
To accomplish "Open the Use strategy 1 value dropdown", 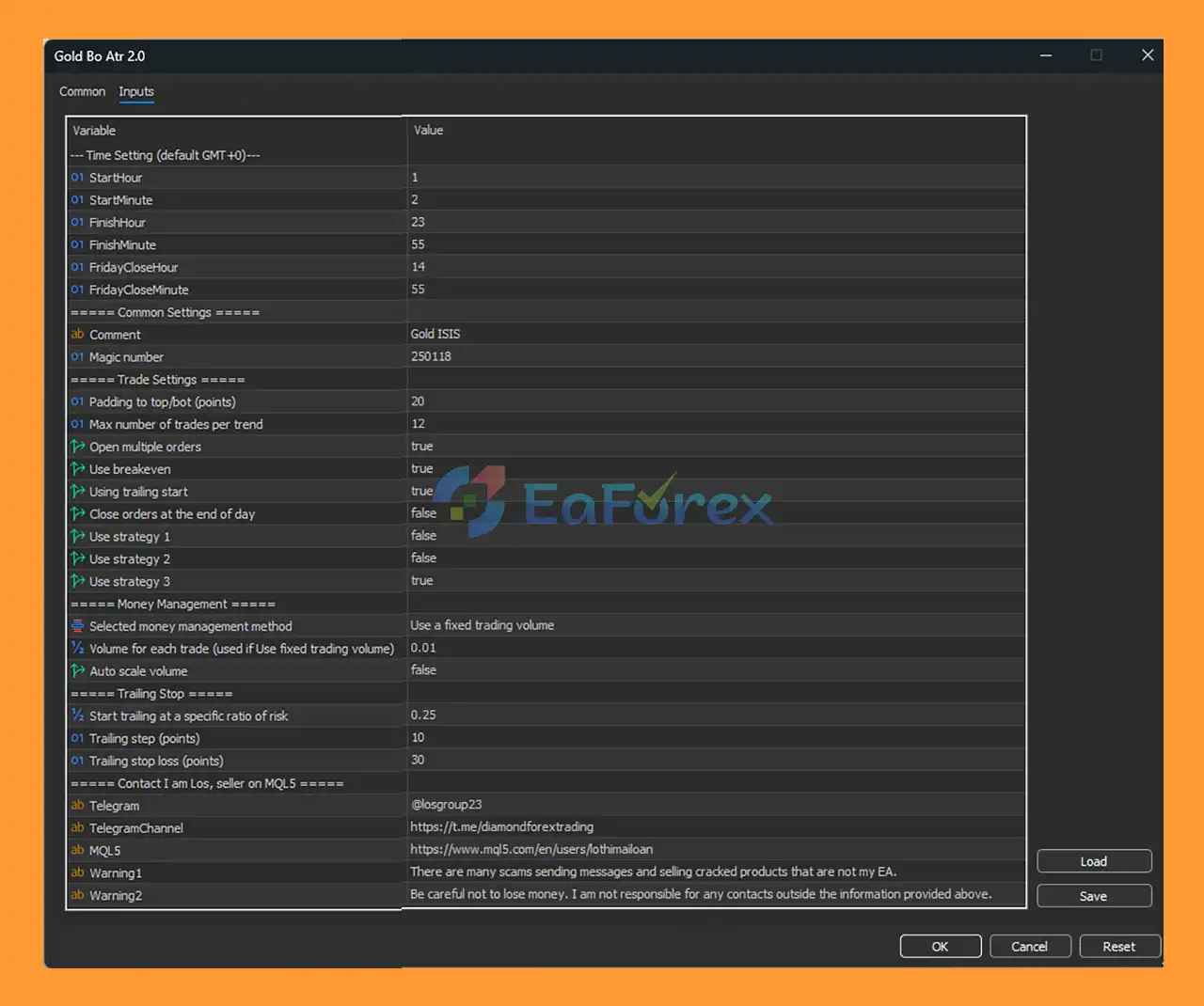I will [423, 536].
